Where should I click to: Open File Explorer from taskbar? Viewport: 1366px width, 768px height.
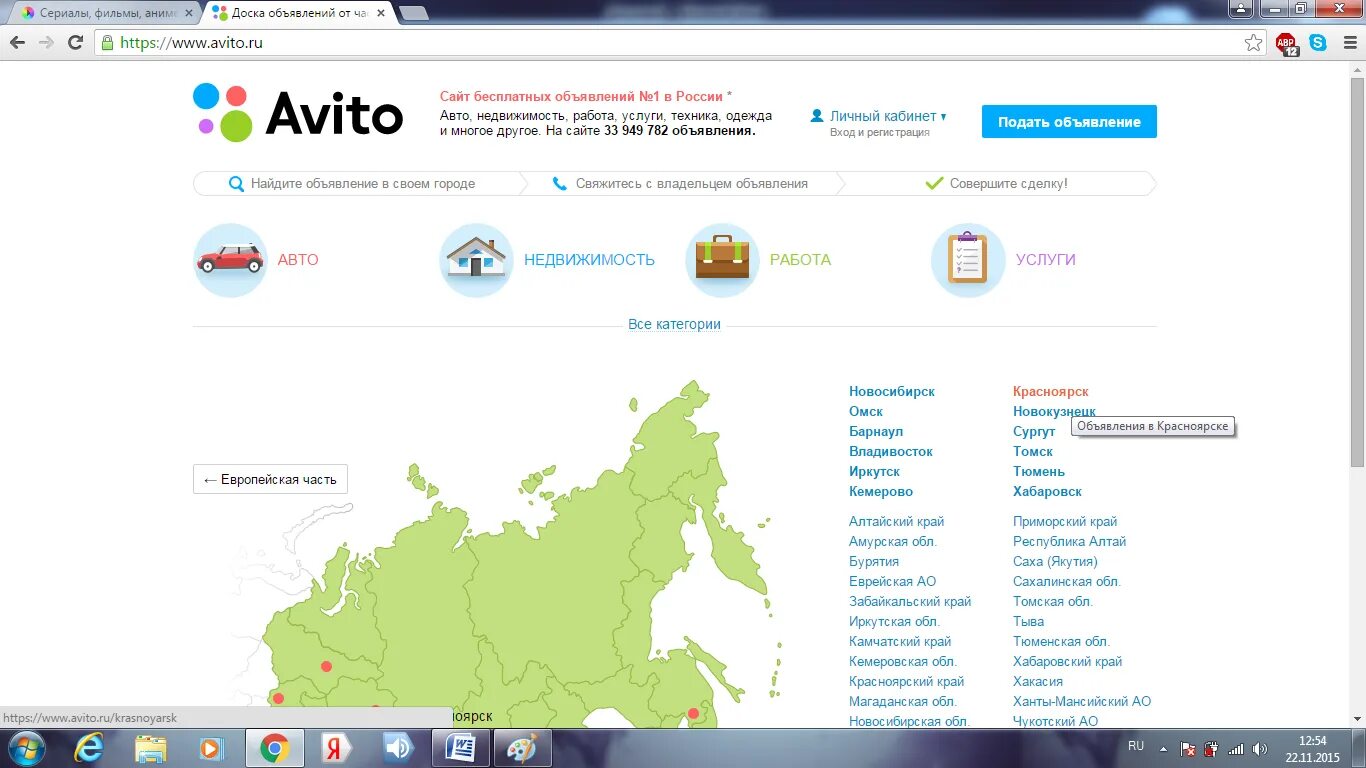click(x=151, y=748)
